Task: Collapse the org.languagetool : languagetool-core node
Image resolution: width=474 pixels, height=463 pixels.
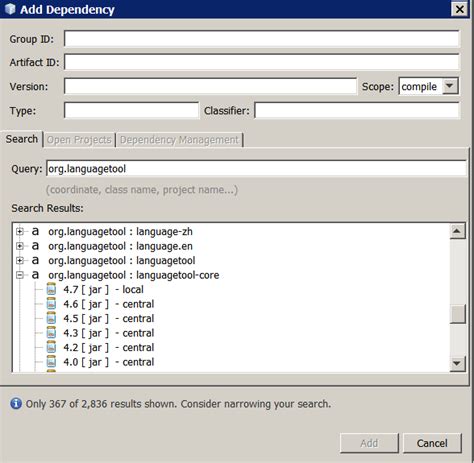Action: (20, 275)
